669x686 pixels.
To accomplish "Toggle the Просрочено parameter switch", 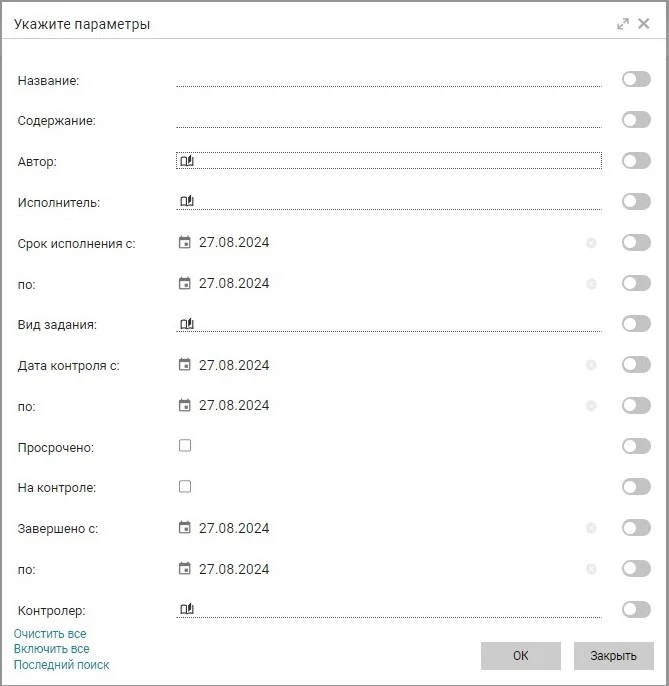I will point(636,446).
